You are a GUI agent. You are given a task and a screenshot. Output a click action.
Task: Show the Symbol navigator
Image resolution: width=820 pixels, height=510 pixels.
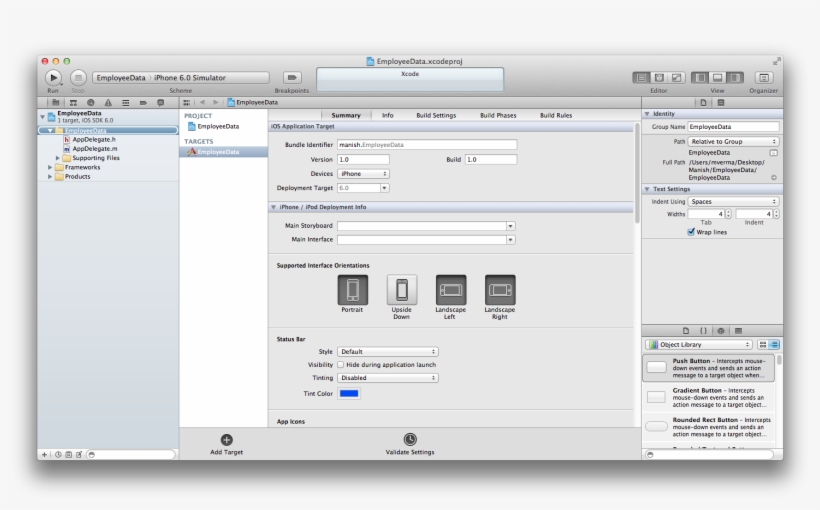[x=73, y=103]
